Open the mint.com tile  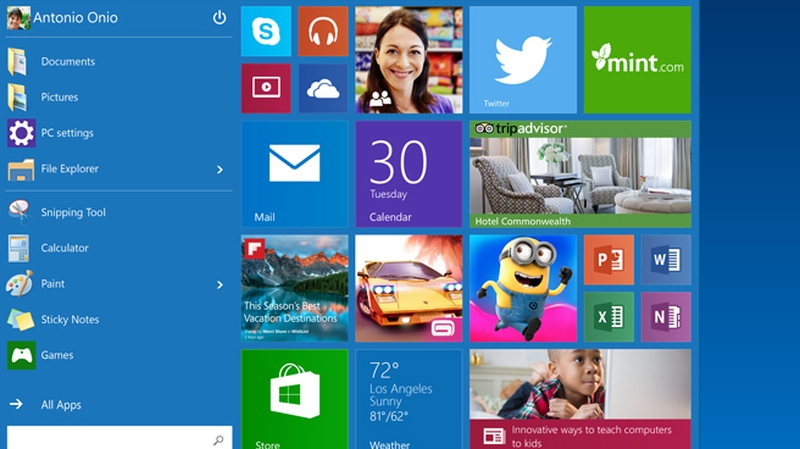coord(637,60)
